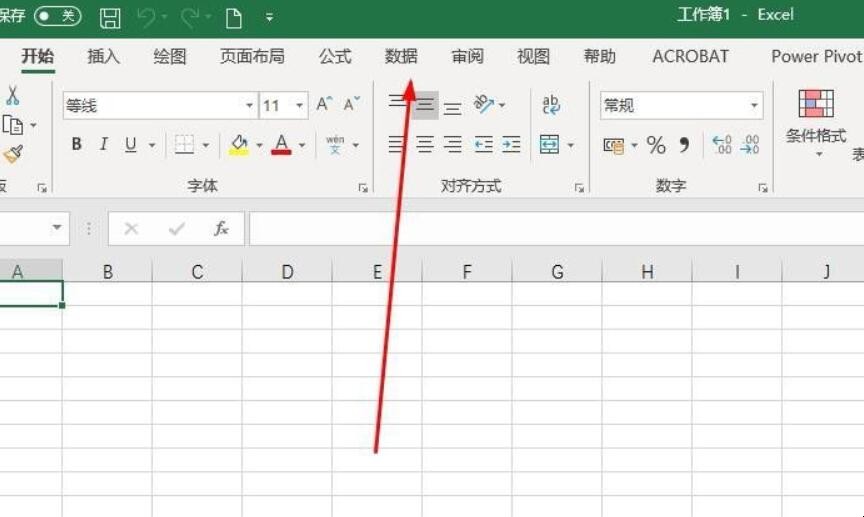Expand the Merge and Center arrow
864x517 pixels.
point(571,146)
